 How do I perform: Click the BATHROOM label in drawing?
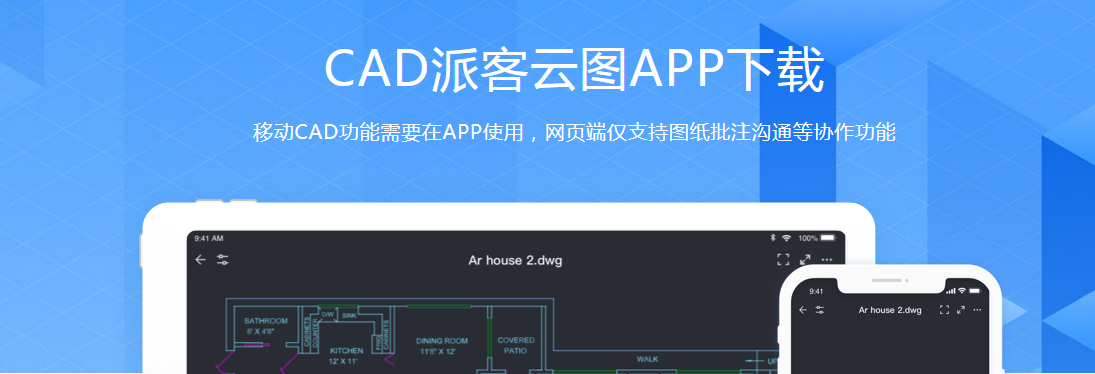coord(265,321)
